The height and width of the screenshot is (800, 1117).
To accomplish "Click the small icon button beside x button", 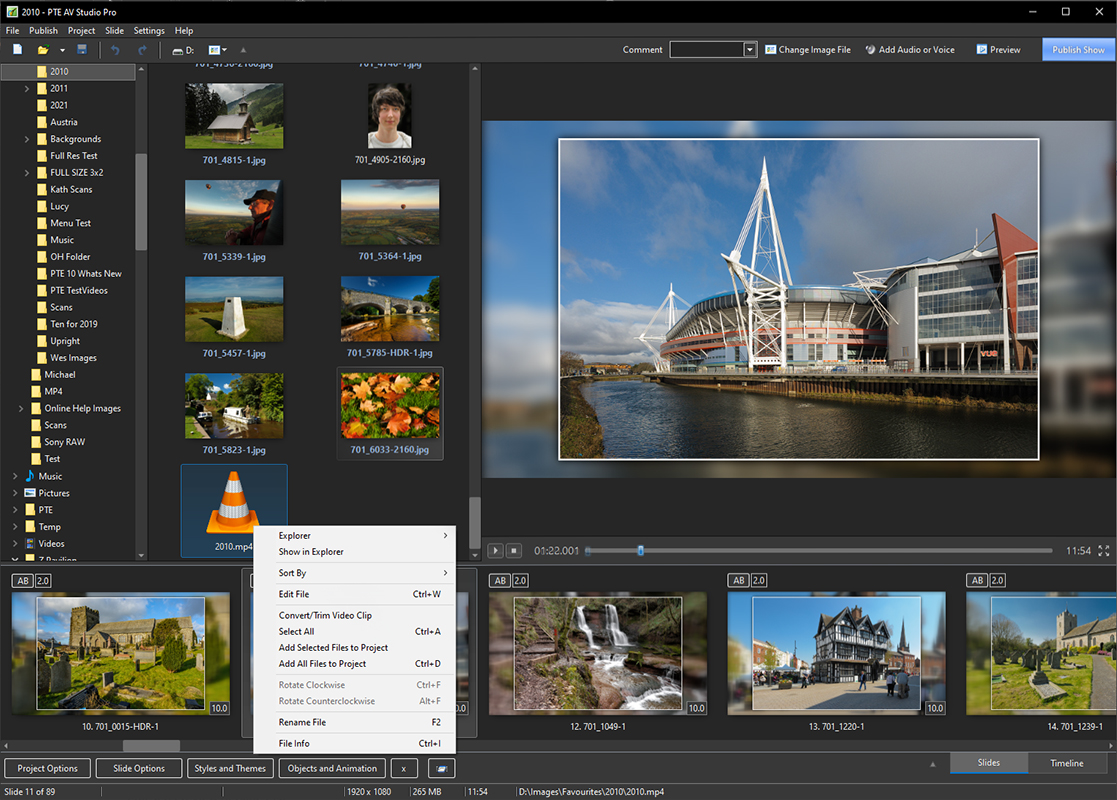I will [x=442, y=769].
